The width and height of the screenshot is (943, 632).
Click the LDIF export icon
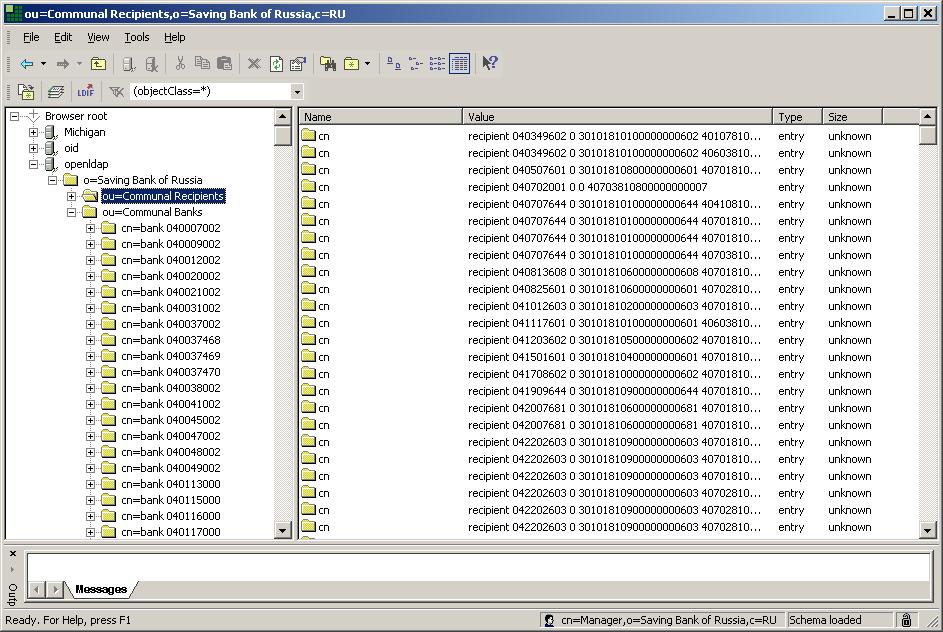coord(85,91)
